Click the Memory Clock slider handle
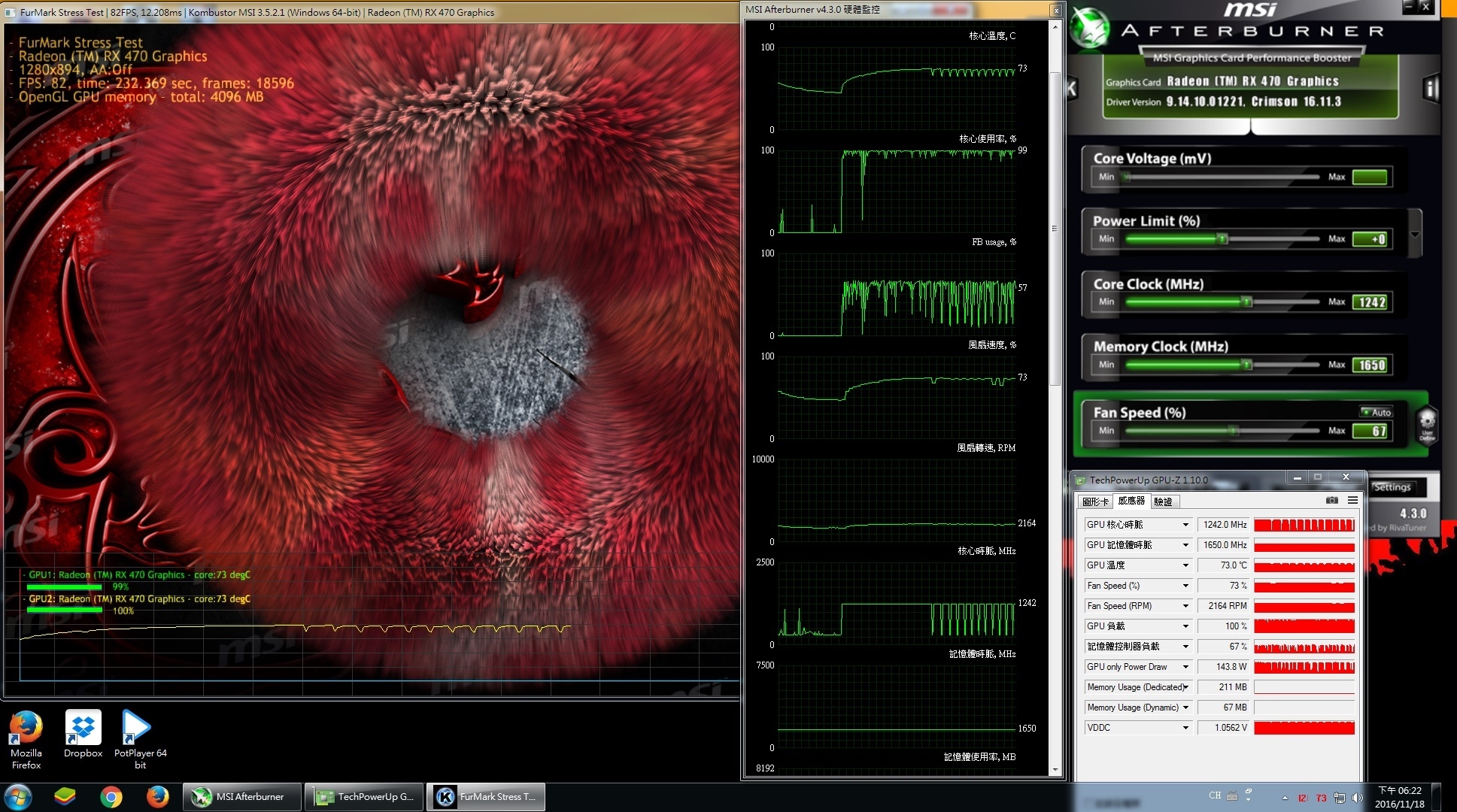1457x812 pixels. [x=1247, y=365]
